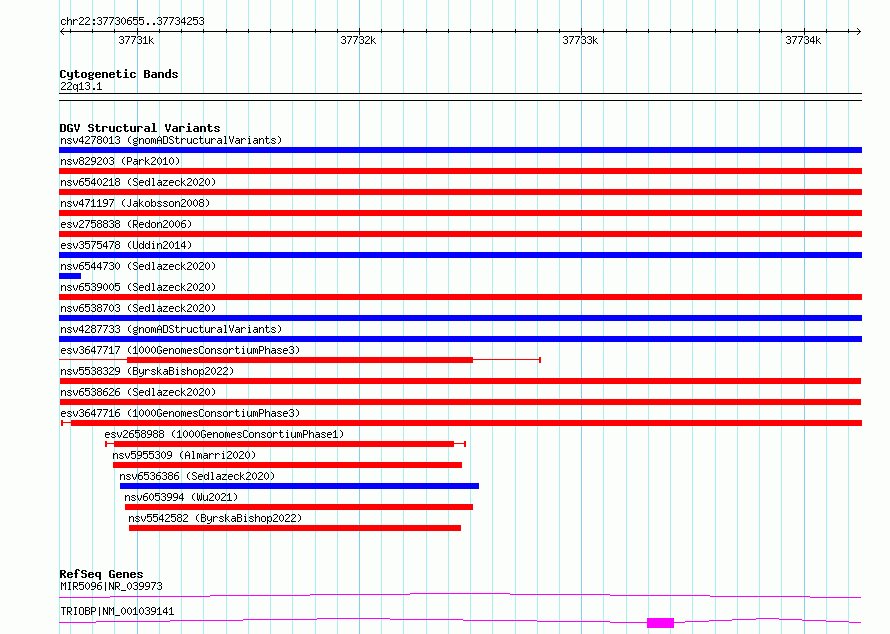Select the red bar under nsv5538329
The image size is (890, 634).
coord(460,381)
